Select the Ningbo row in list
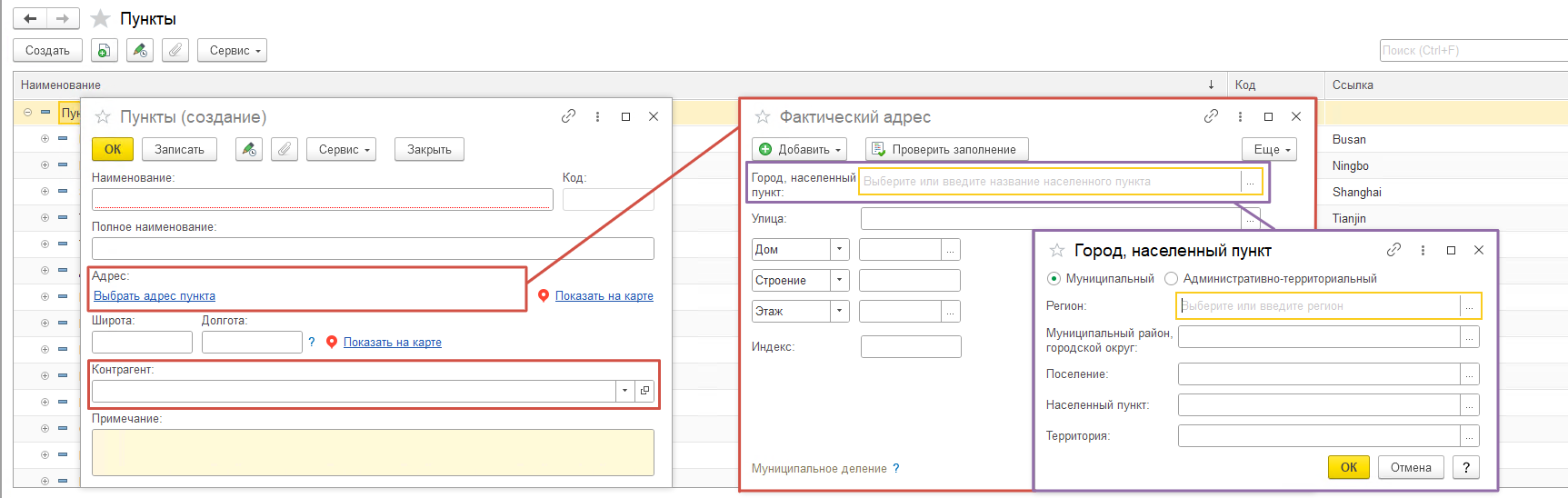 coord(1351,165)
